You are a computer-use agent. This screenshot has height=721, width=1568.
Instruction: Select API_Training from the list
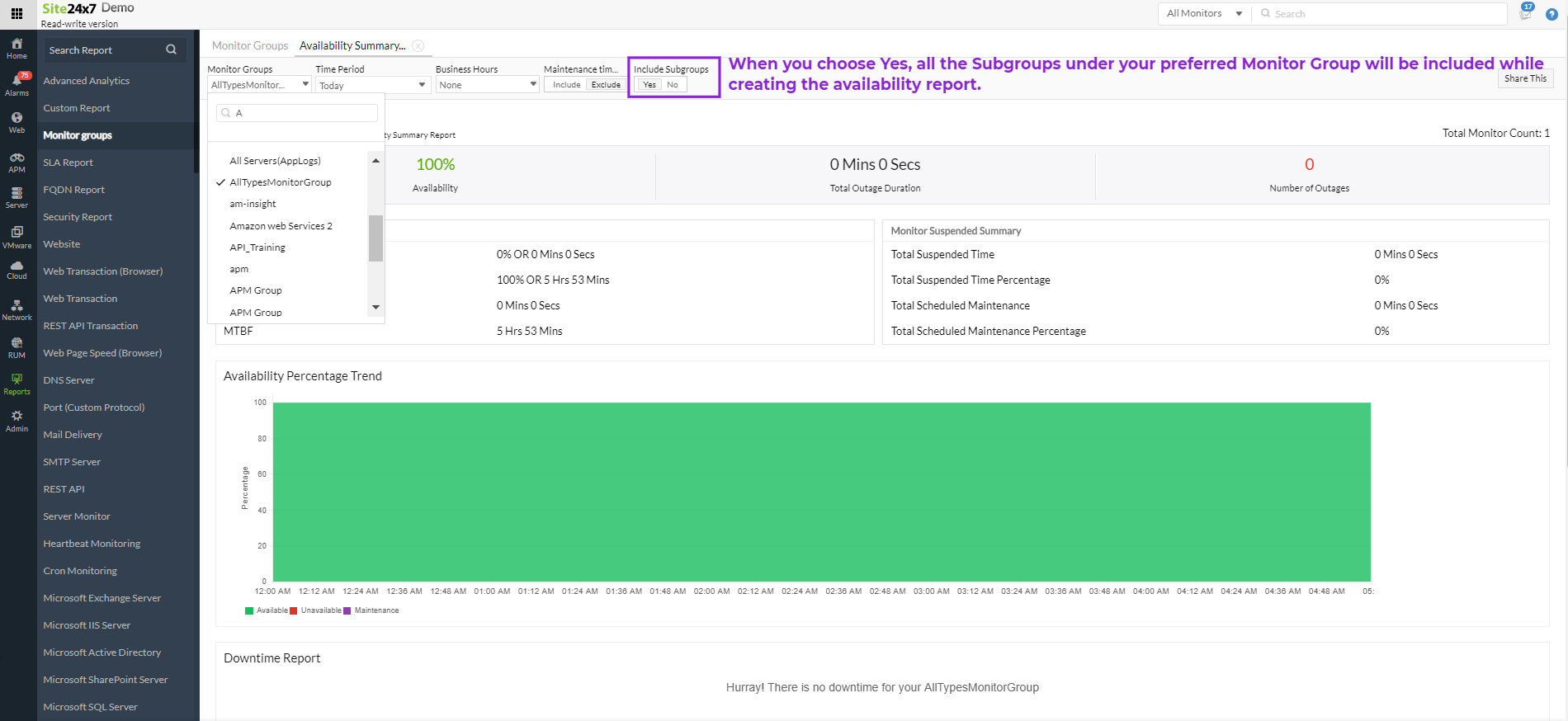tap(257, 247)
